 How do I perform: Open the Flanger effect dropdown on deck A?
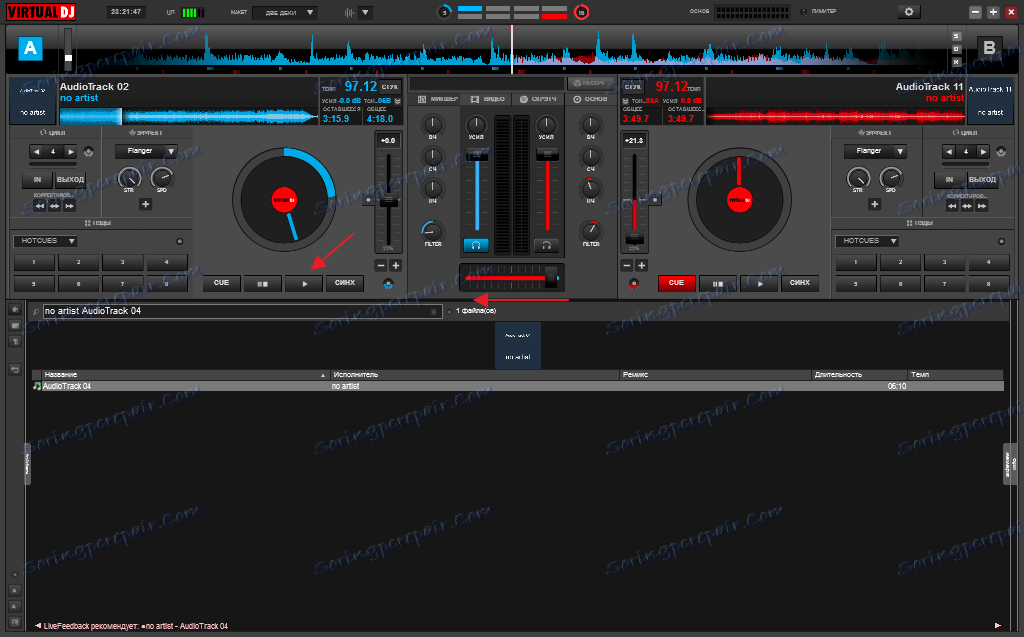146,151
